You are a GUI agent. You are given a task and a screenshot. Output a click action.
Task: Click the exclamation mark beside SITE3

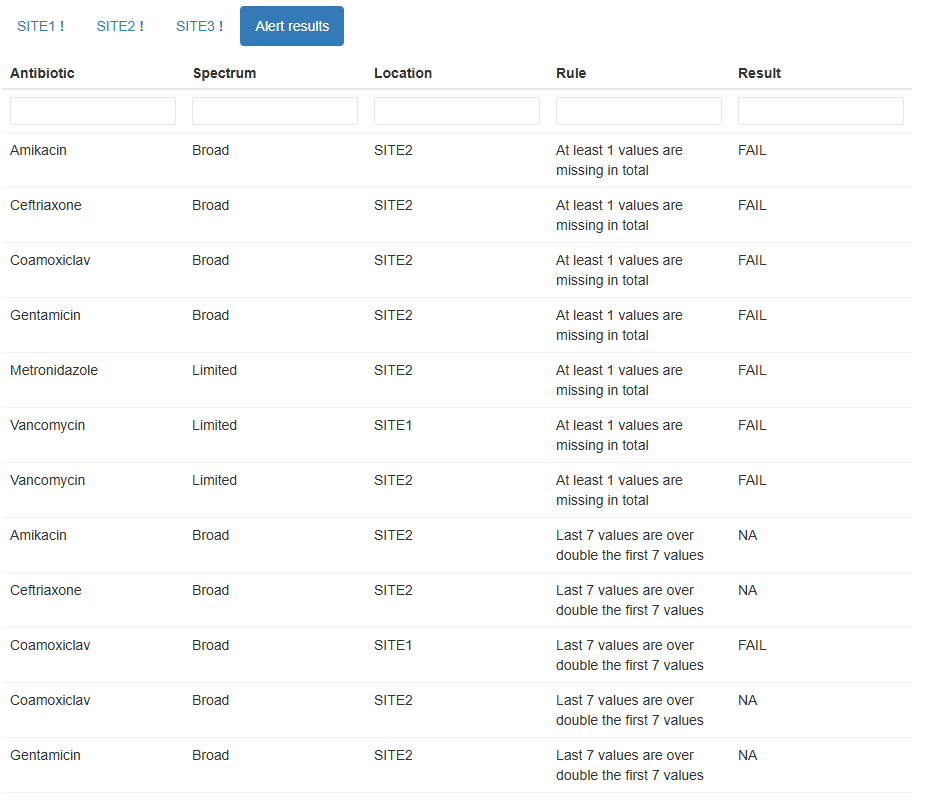click(221, 26)
